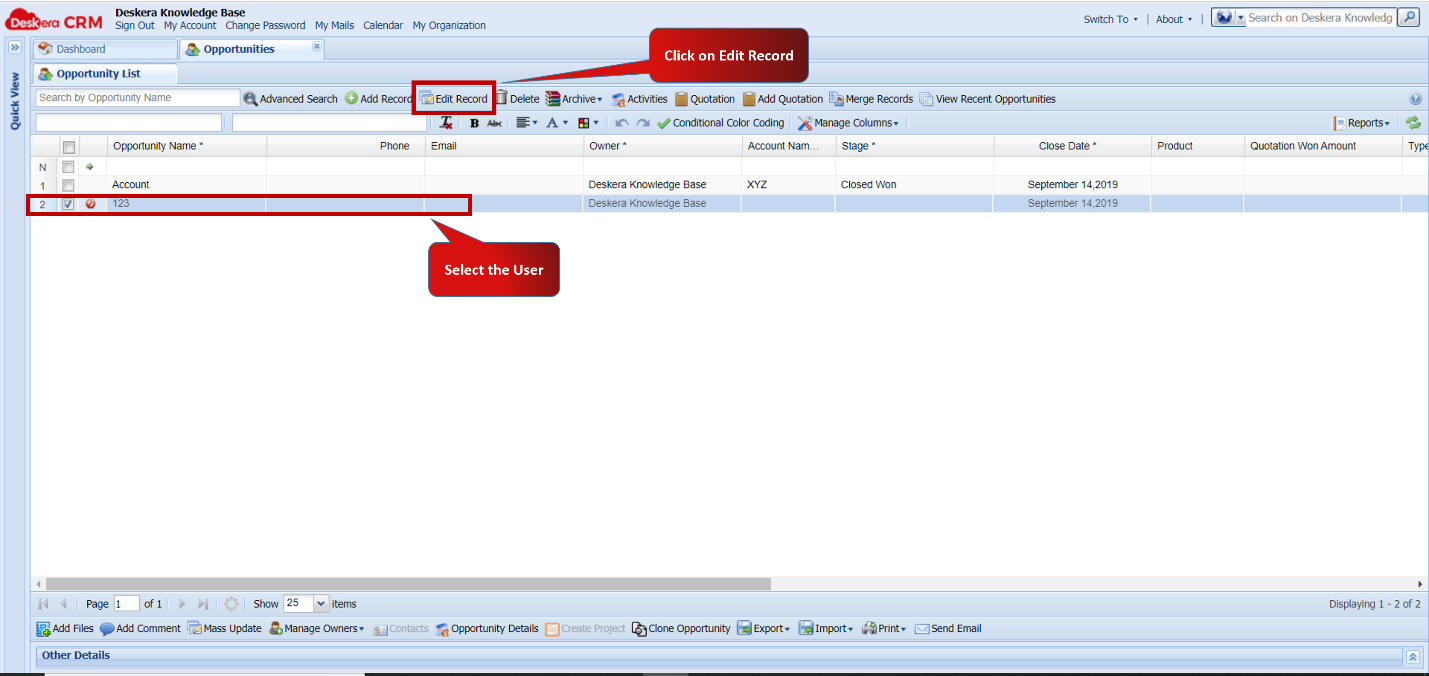Toggle the checkbox on row 2
Image resolution: width=1429 pixels, height=676 pixels.
pyautogui.click(x=67, y=203)
